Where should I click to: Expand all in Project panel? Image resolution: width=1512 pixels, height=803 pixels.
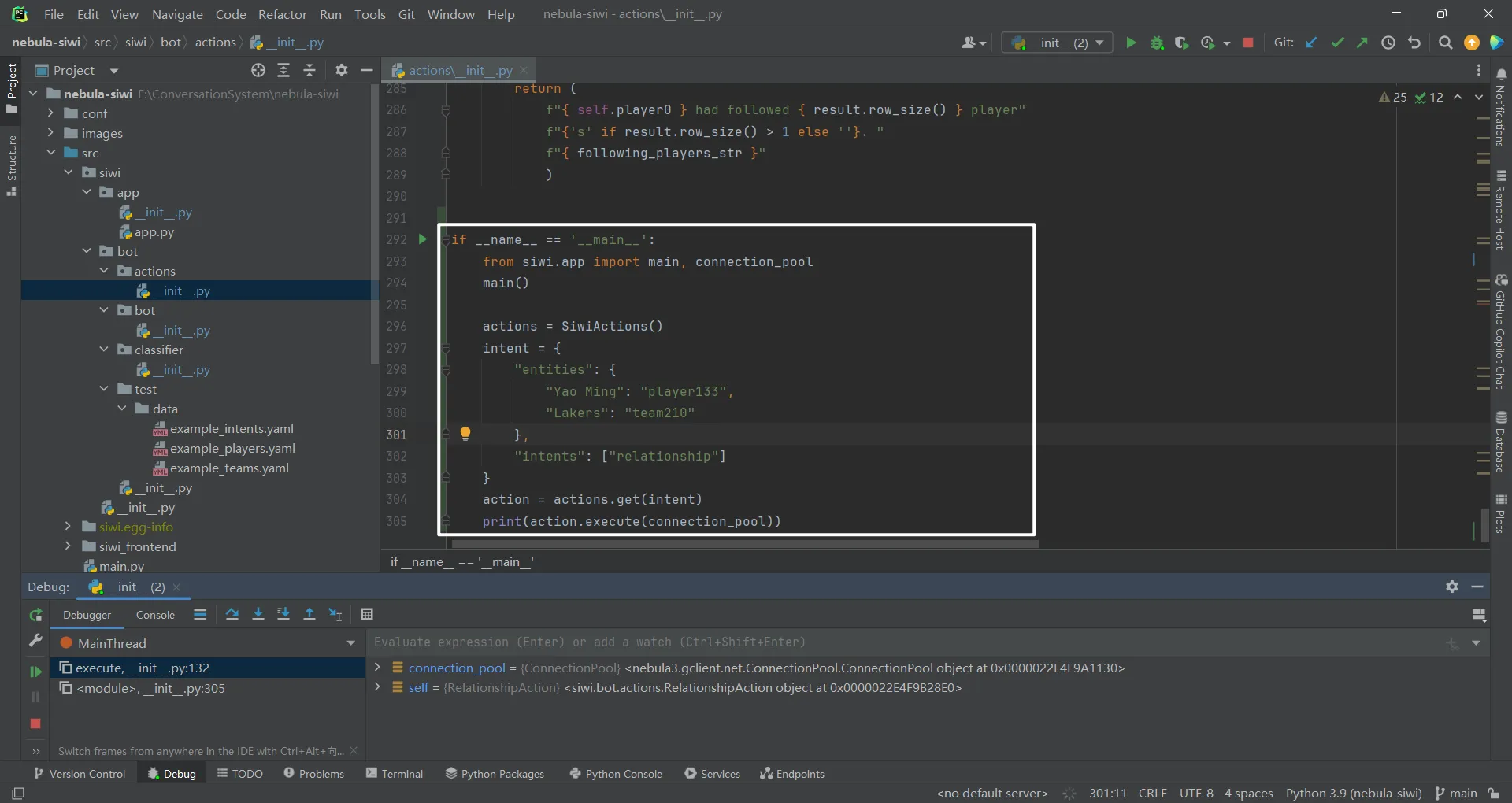tap(283, 70)
